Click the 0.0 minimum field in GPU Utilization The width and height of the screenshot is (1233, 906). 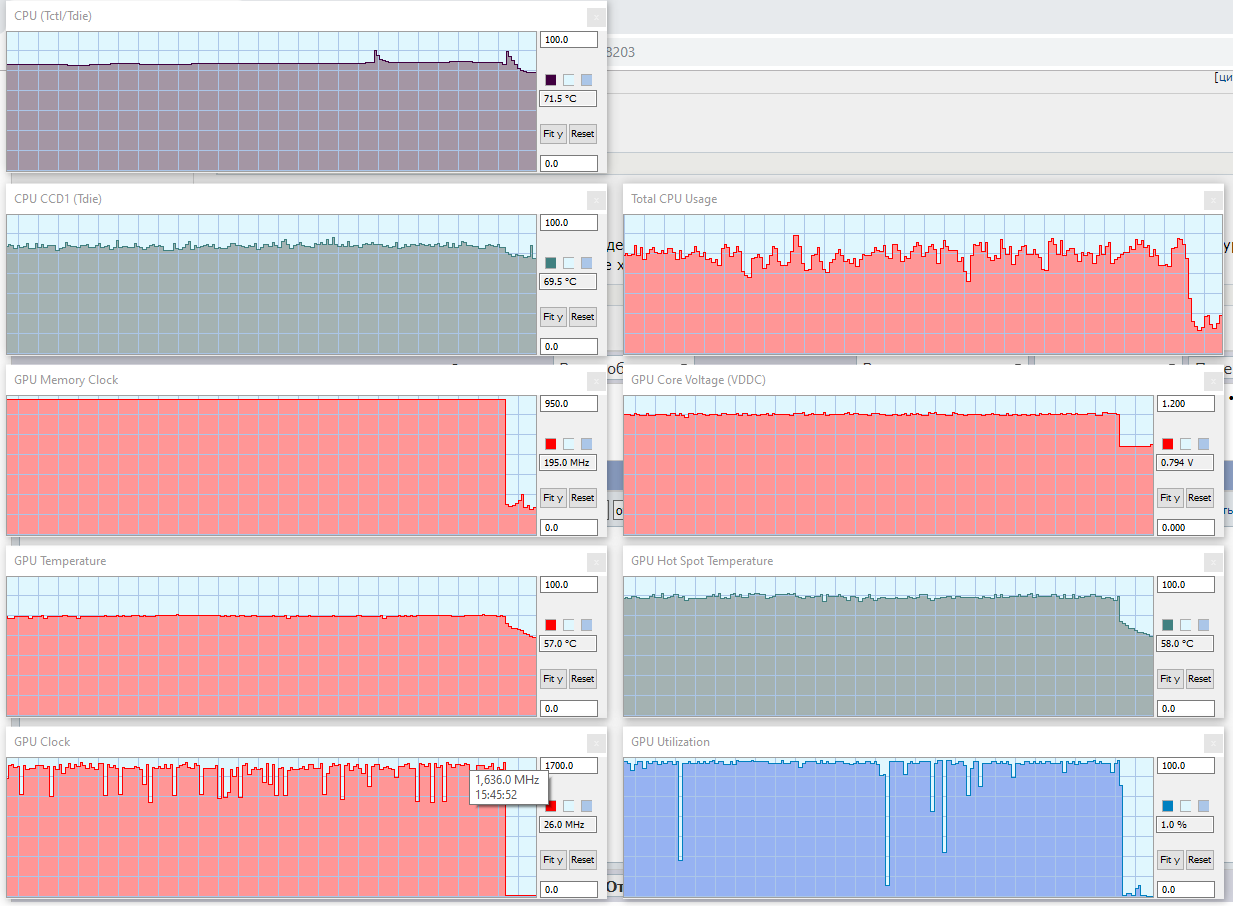[x=1186, y=890]
